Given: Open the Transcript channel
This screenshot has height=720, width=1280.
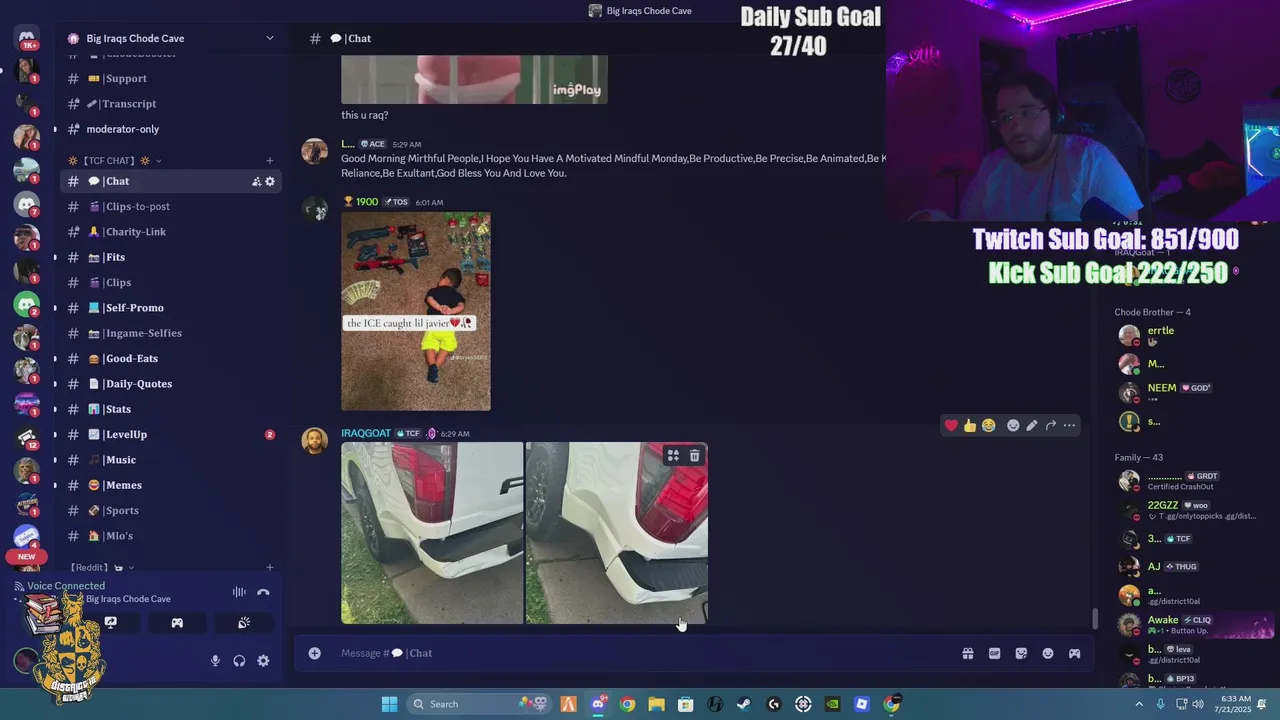Looking at the screenshot, I should click(170, 104).
